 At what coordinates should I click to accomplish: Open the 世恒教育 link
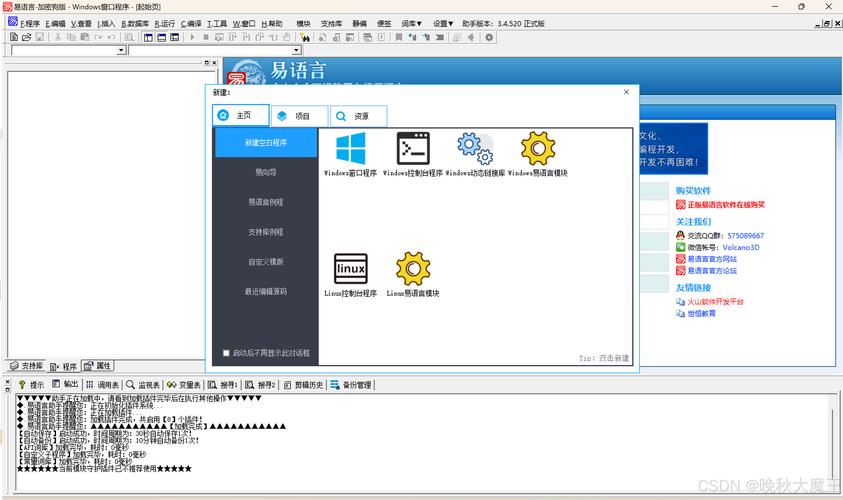[701, 313]
